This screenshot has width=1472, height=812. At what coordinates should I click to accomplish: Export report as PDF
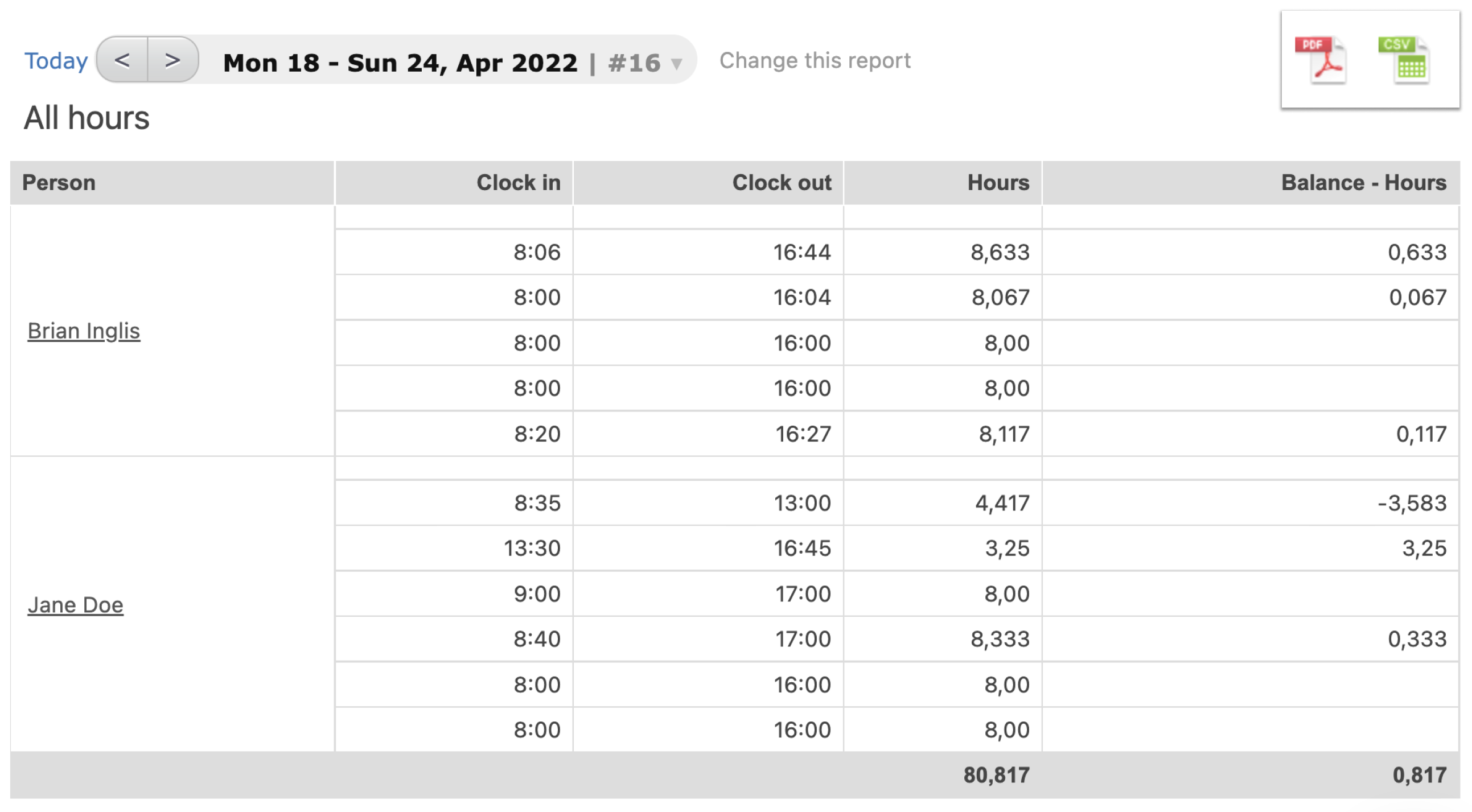[1321, 60]
